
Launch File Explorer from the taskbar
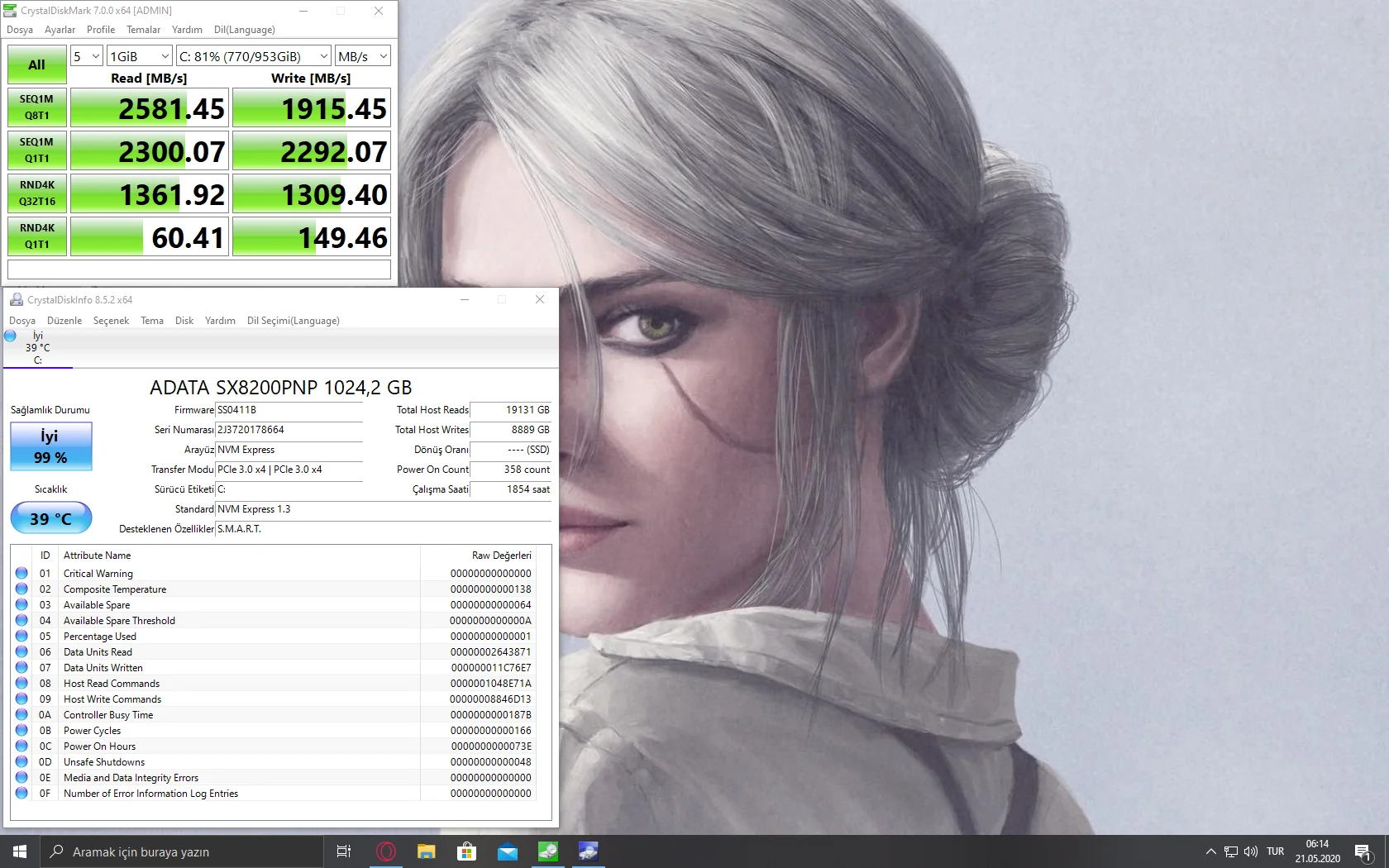pyautogui.click(x=426, y=851)
